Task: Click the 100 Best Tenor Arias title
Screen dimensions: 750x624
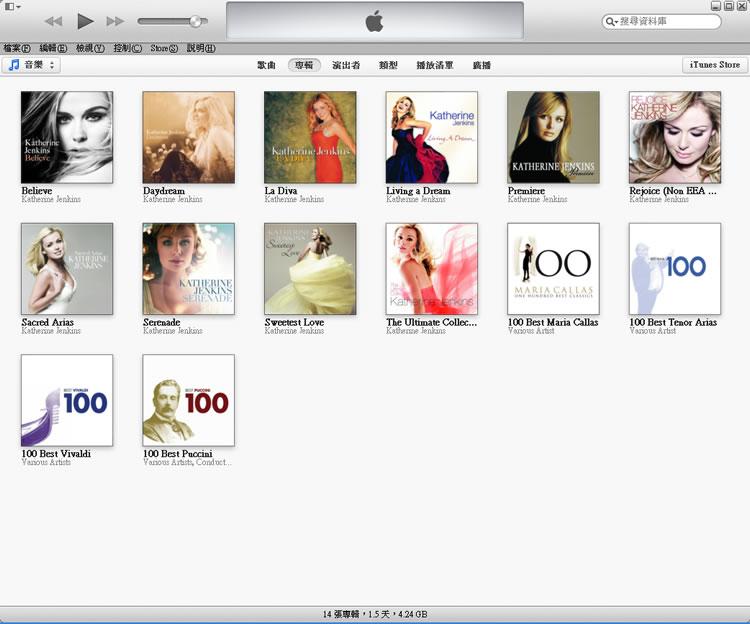Action: [x=673, y=322]
